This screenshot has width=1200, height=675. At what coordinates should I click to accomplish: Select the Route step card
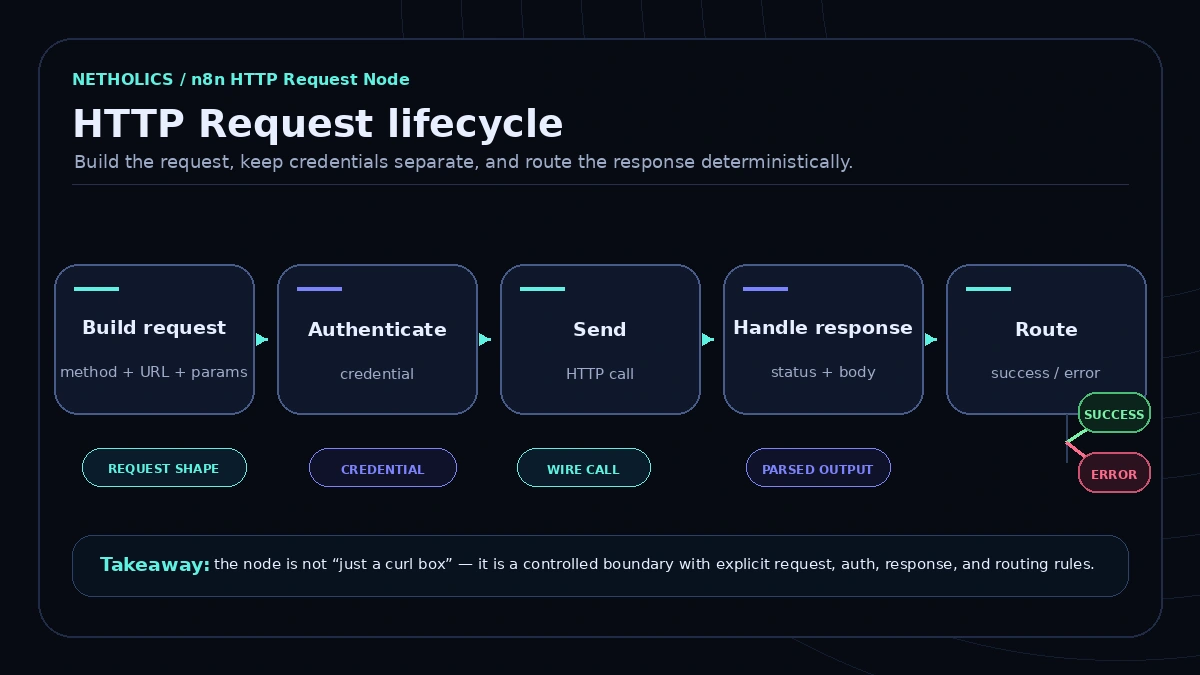tap(1046, 339)
